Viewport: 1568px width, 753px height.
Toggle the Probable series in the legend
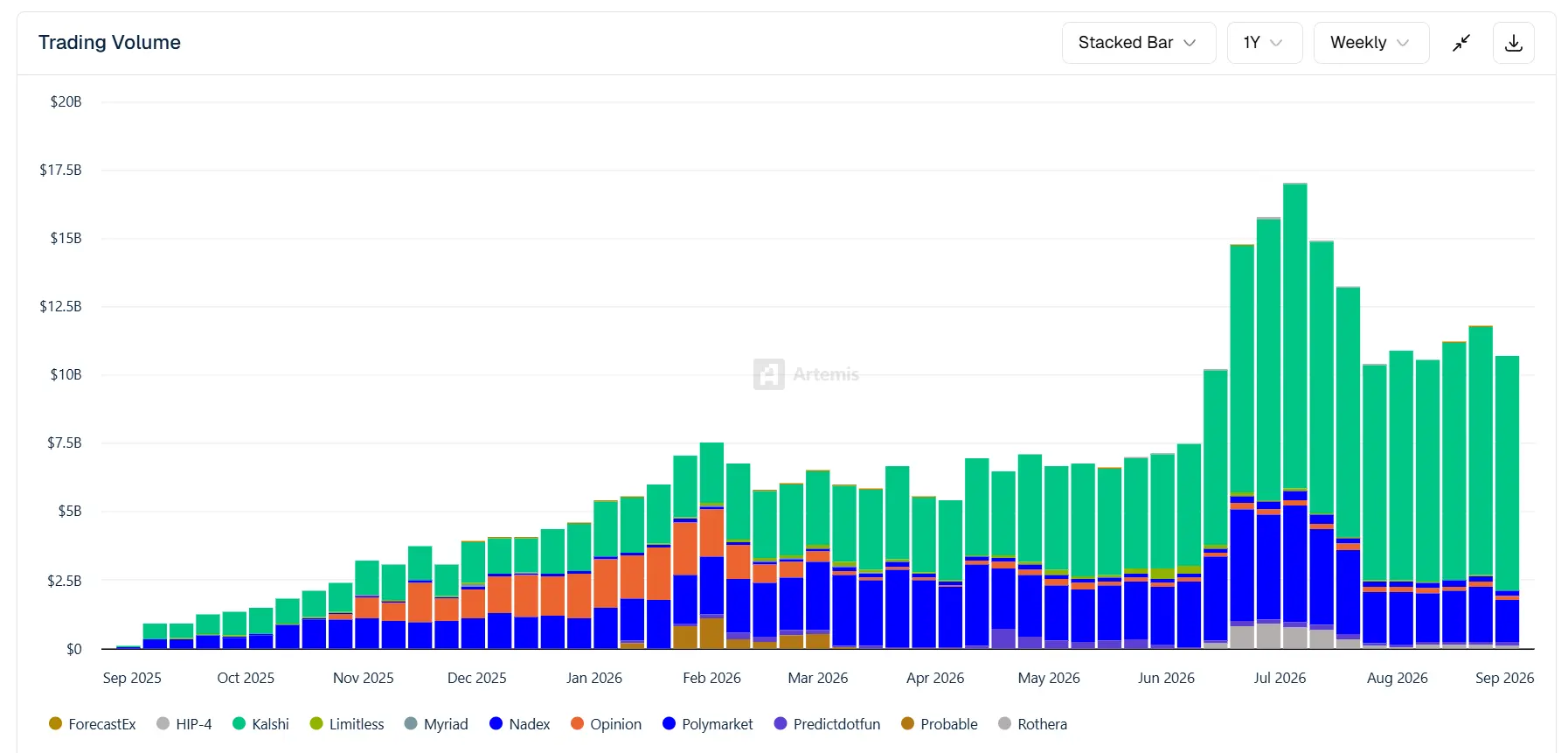[x=940, y=724]
